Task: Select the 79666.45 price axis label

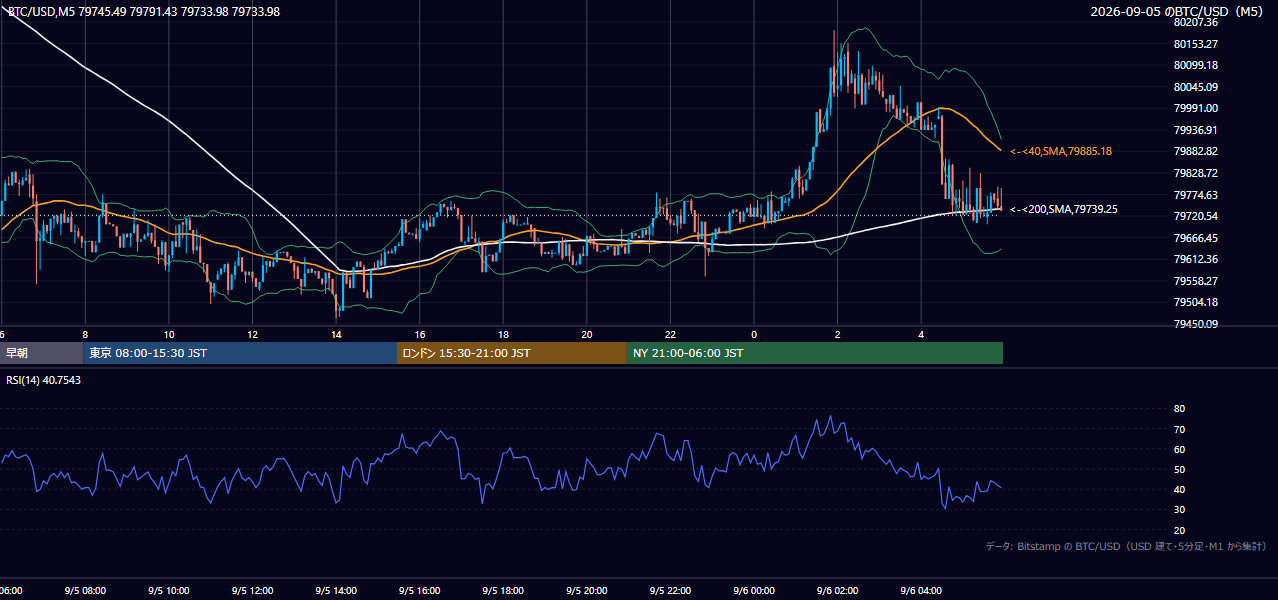Action: coord(1195,238)
